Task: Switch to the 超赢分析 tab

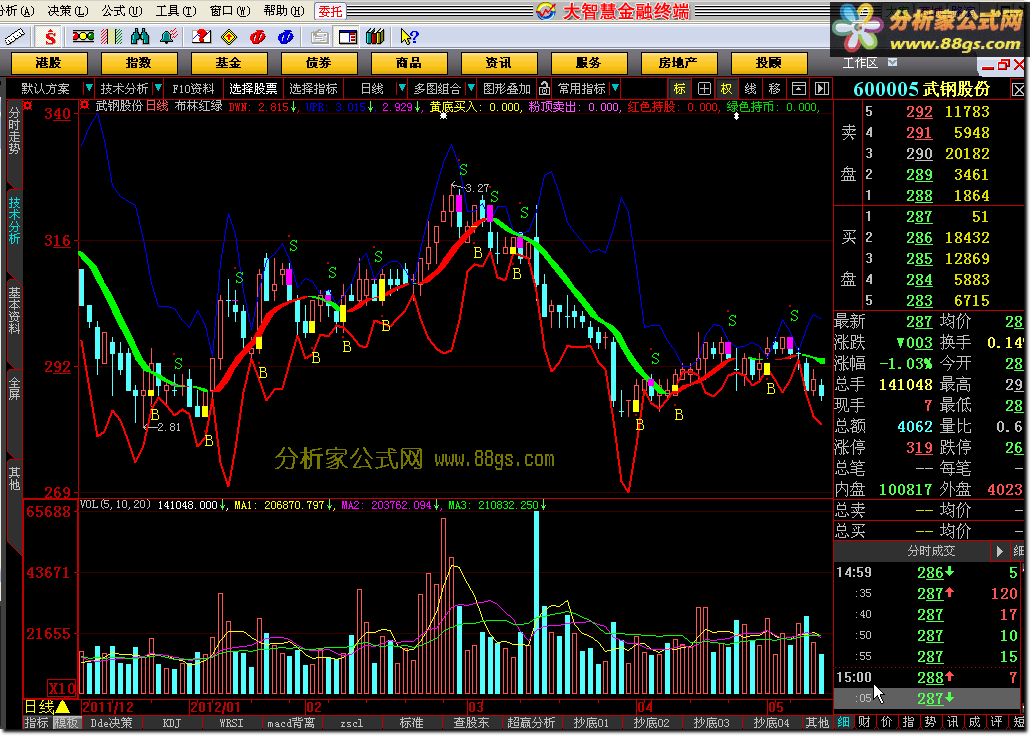Action: click(x=531, y=723)
